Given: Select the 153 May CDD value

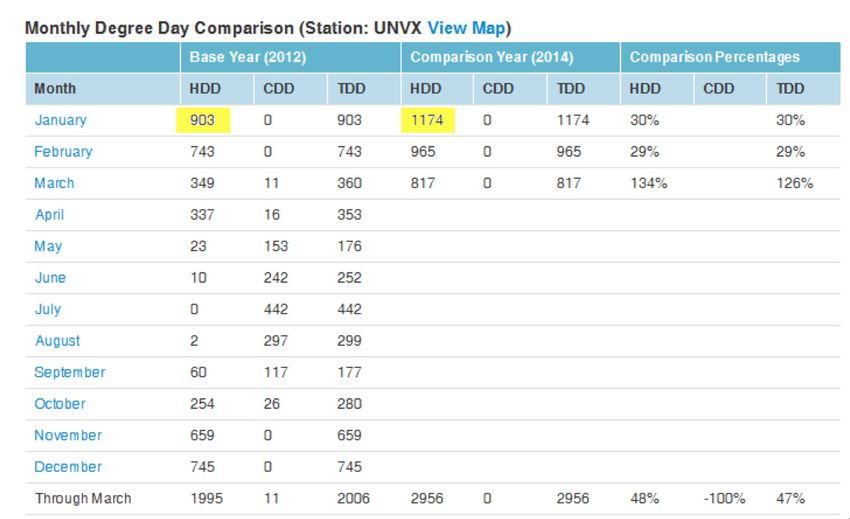Looking at the screenshot, I should pyautogui.click(x=275, y=246).
